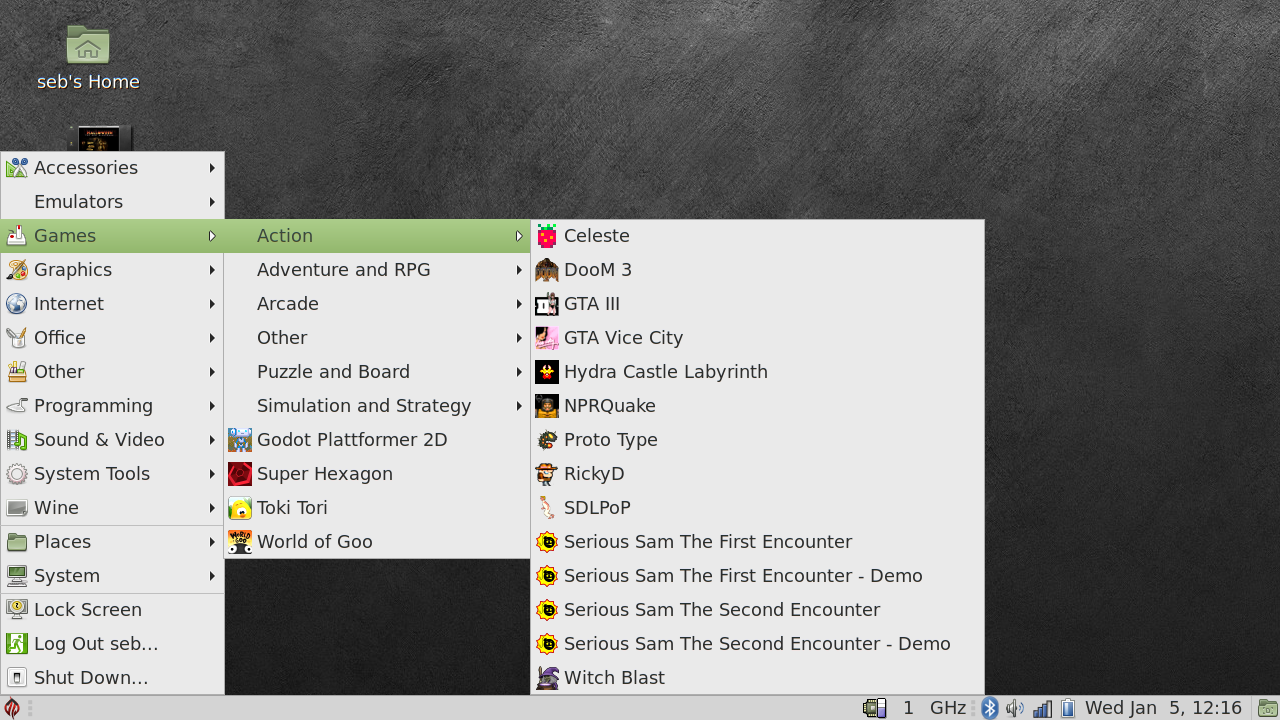Image resolution: width=1280 pixels, height=720 pixels.
Task: Click Lock Screen in the menu
Action: [x=88, y=610]
